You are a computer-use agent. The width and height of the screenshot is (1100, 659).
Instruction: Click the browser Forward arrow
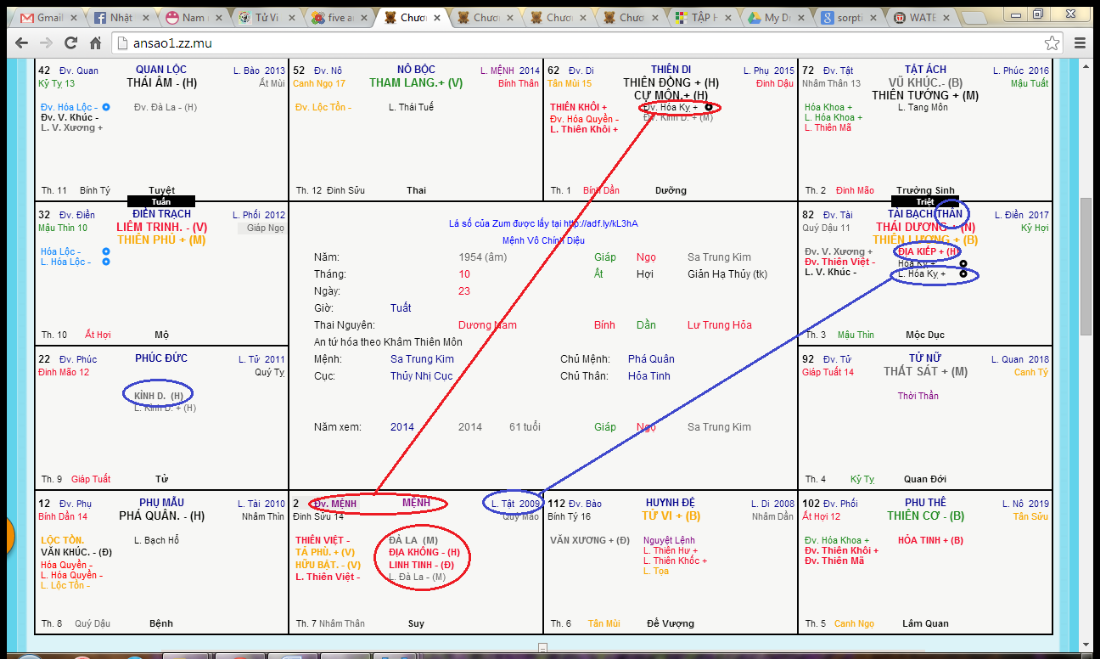[x=45, y=43]
